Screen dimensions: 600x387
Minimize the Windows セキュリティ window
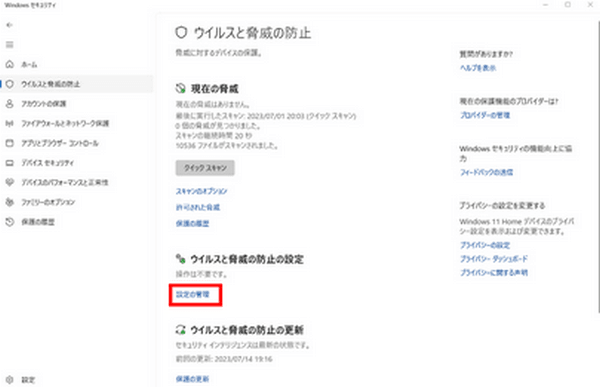coord(546,5)
